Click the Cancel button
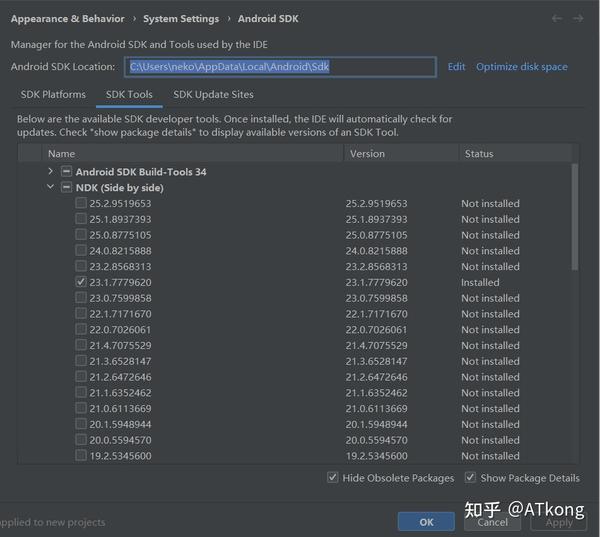The height and width of the screenshot is (537, 600). coord(492,522)
